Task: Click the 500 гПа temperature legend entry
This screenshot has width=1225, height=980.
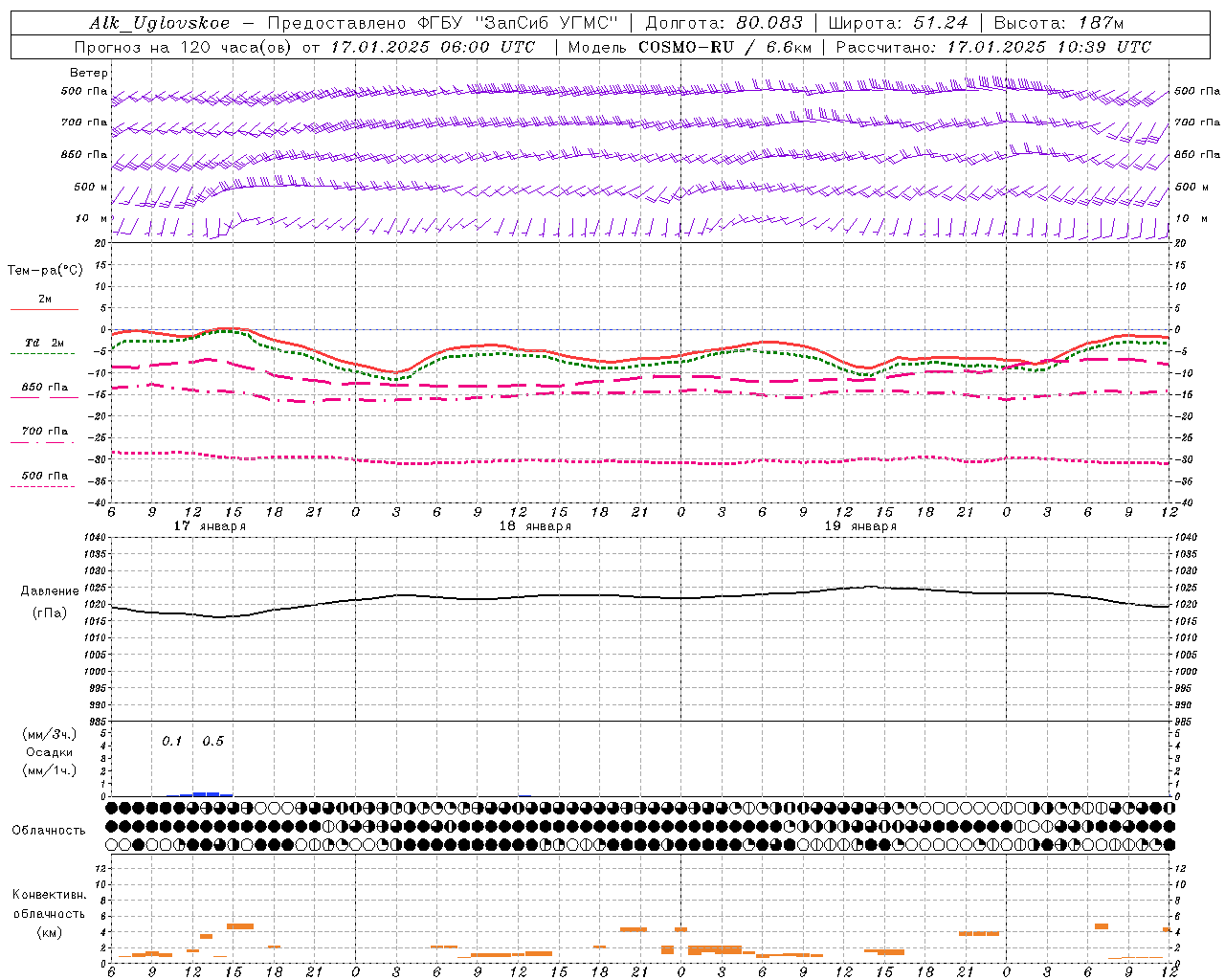Action: [45, 476]
